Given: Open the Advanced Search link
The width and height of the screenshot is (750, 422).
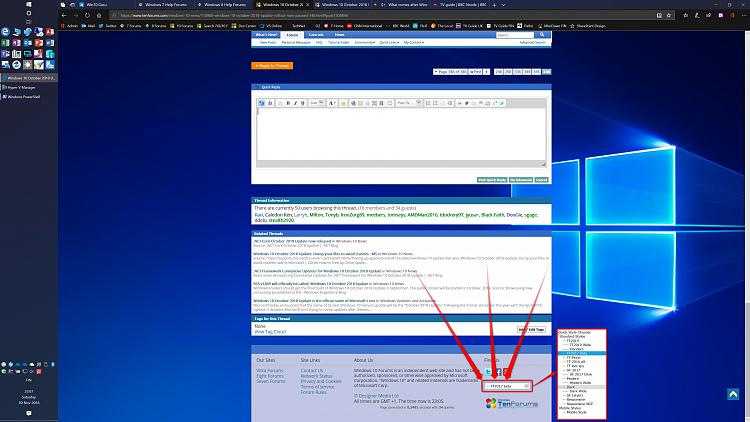Looking at the screenshot, I should point(532,43).
